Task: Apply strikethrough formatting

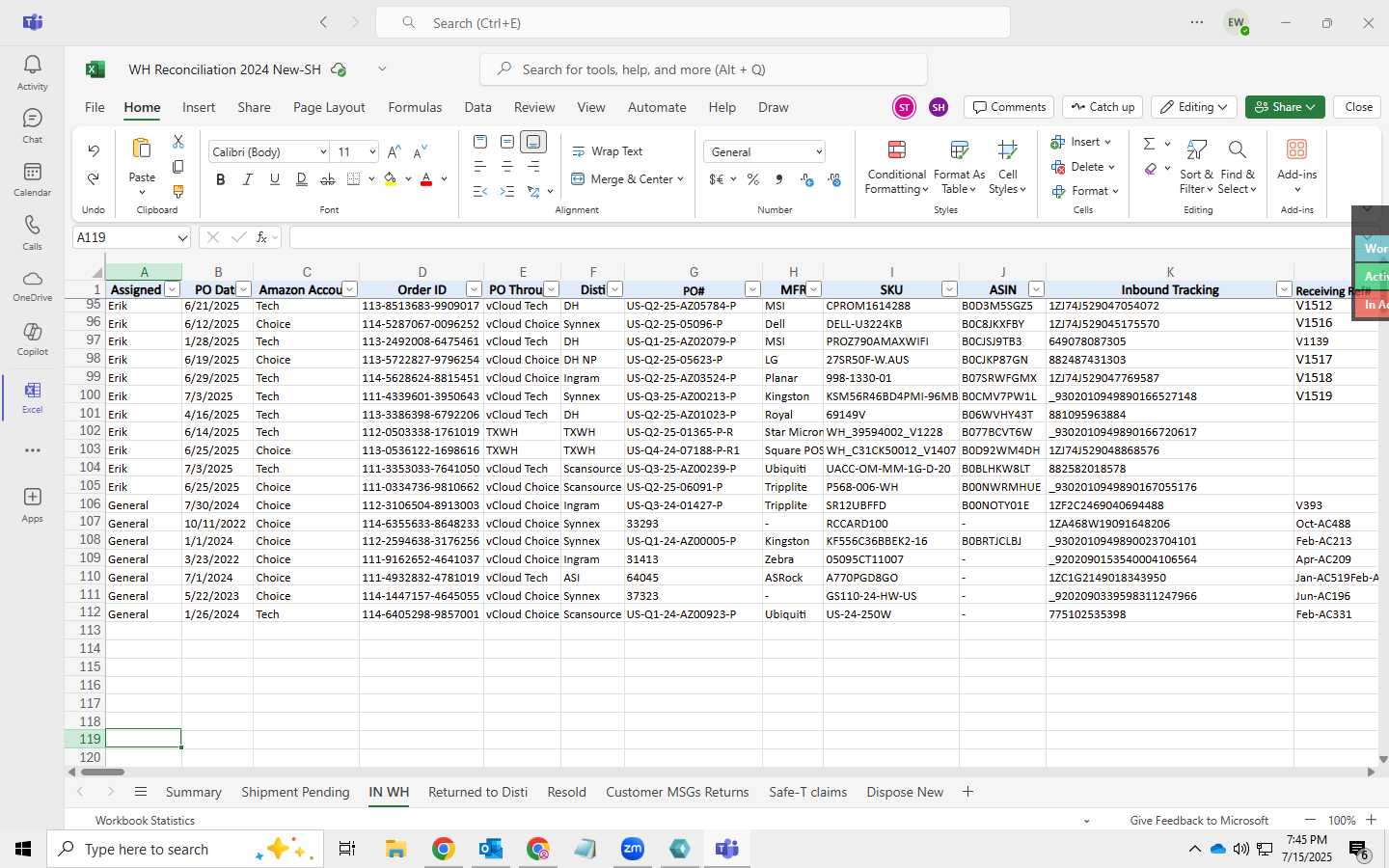Action: click(328, 179)
